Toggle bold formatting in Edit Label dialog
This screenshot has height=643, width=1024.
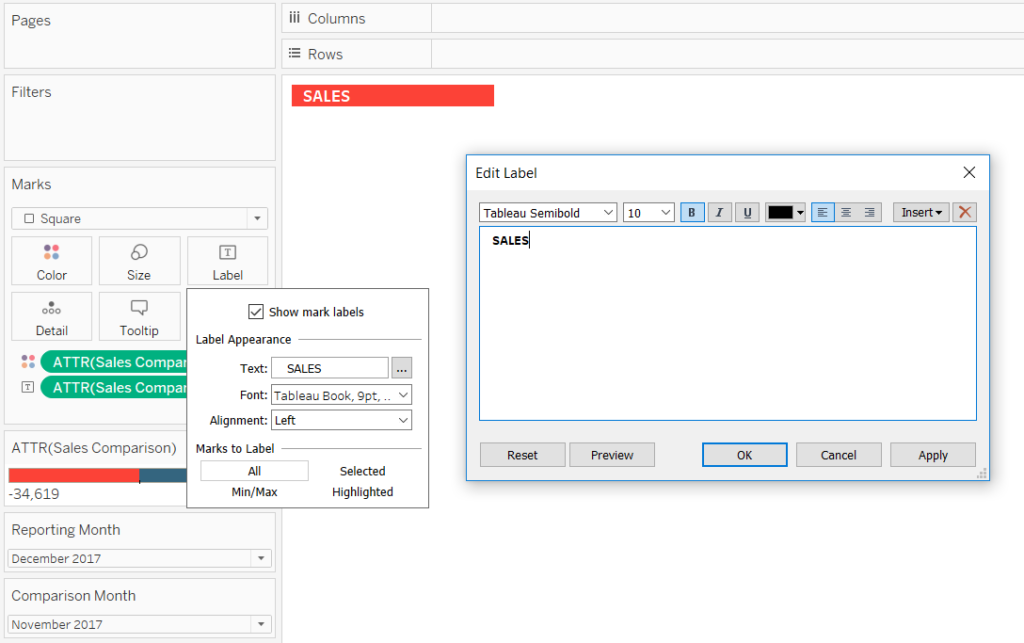coord(691,212)
